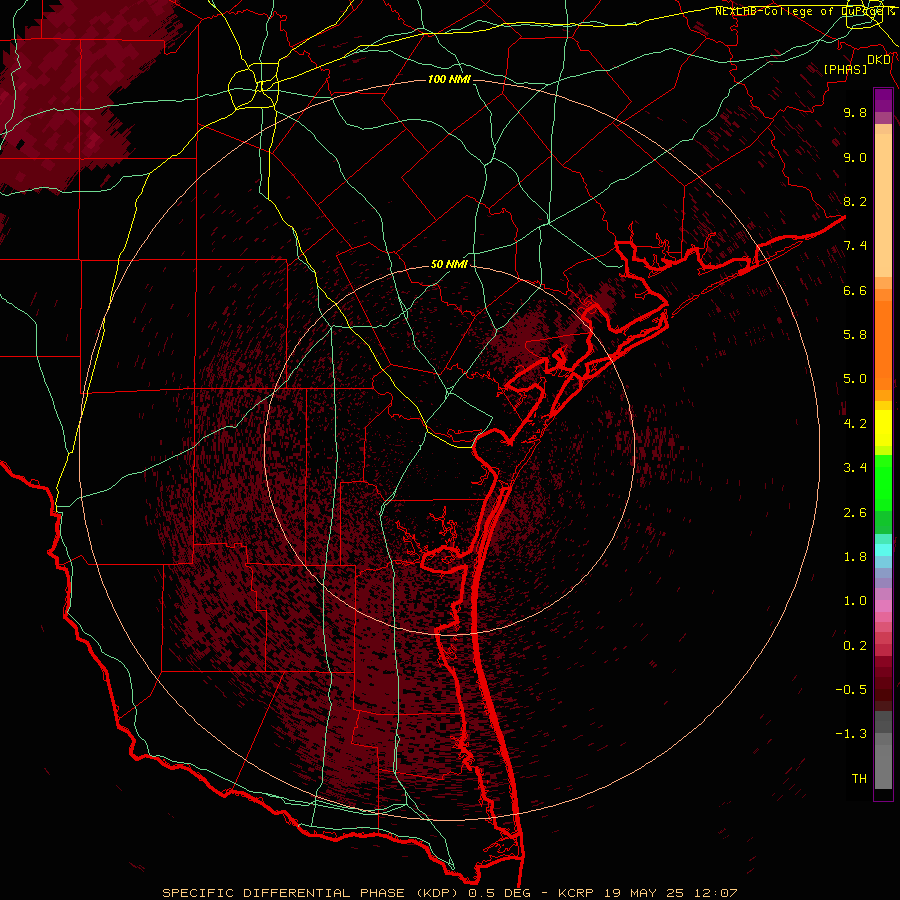Pick the cyan segment of the color bar
Image resolution: width=900 pixels, height=900 pixels.
(x=883, y=550)
